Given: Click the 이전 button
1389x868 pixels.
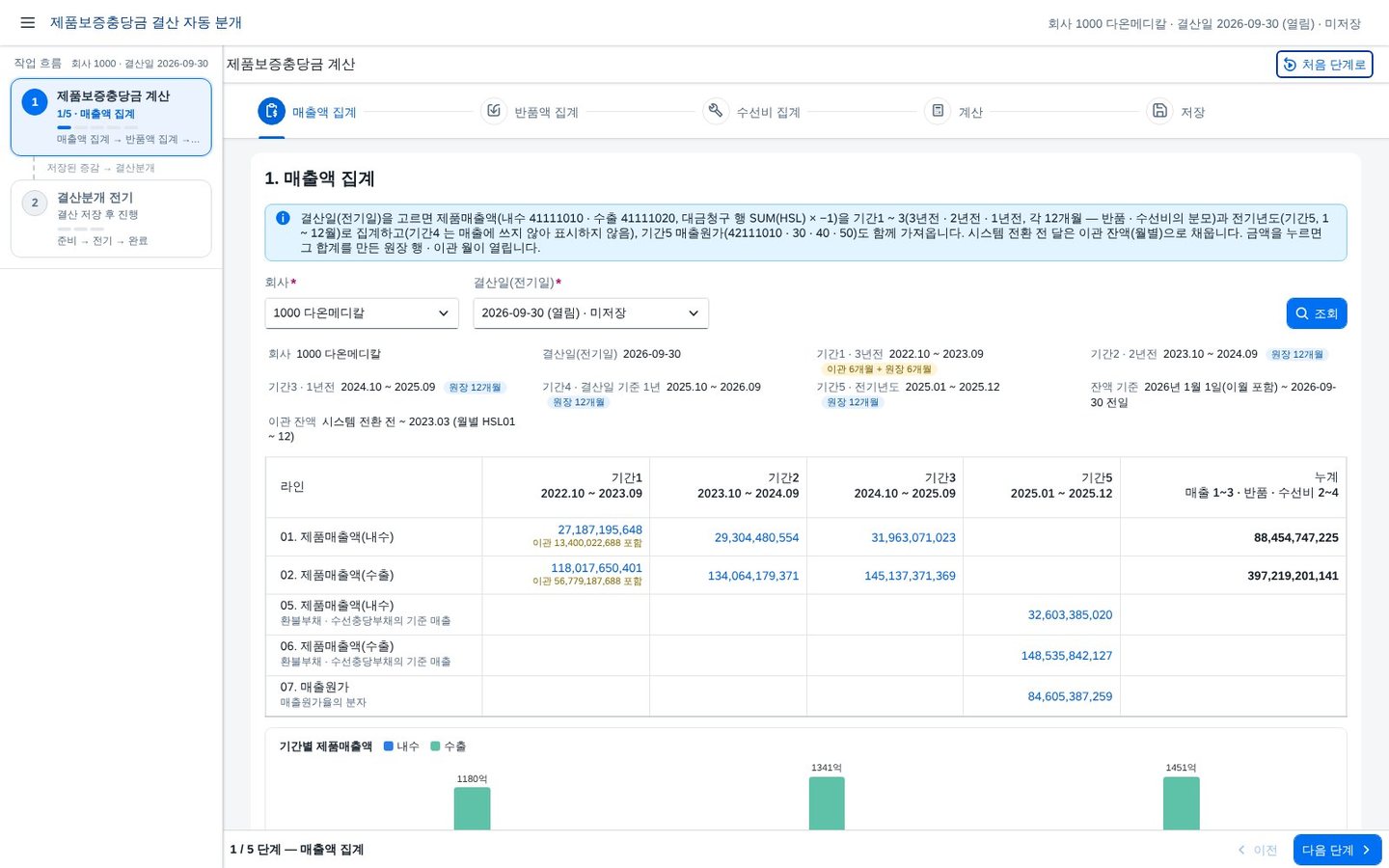Looking at the screenshot, I should [1257, 850].
